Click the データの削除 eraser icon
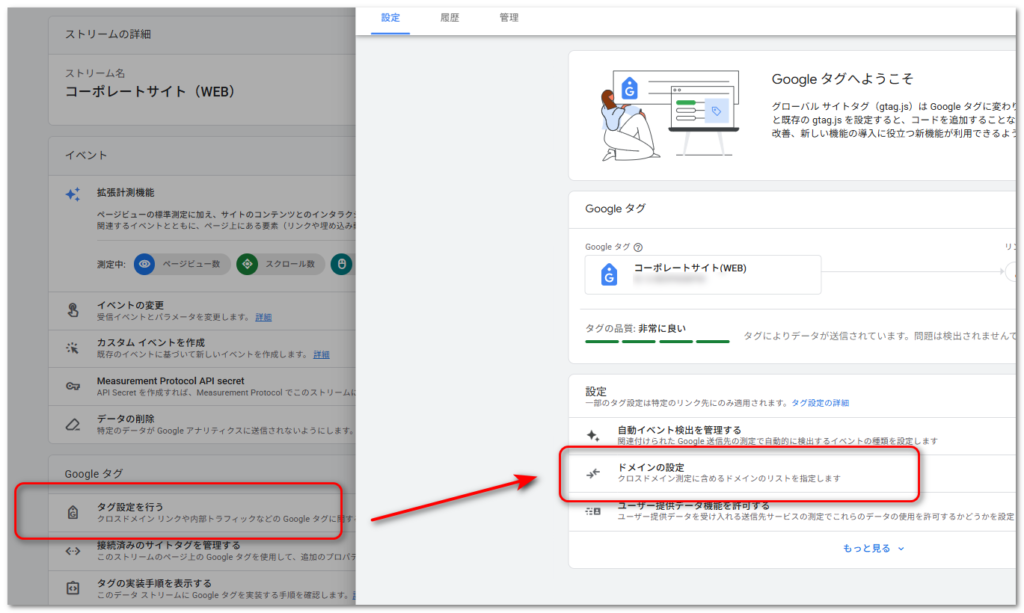 (x=72, y=424)
